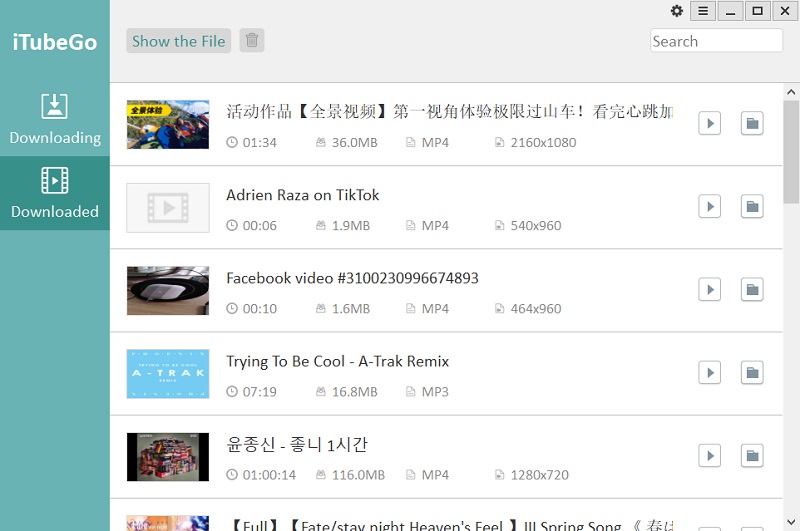800x531 pixels.
Task: Click the 1280x720 resolution value
Action: click(x=539, y=475)
